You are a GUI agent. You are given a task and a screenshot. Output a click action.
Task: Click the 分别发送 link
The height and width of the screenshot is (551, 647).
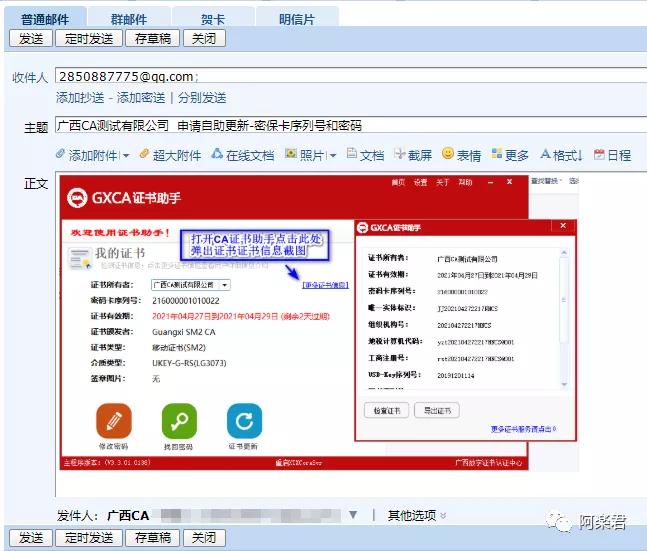point(202,98)
